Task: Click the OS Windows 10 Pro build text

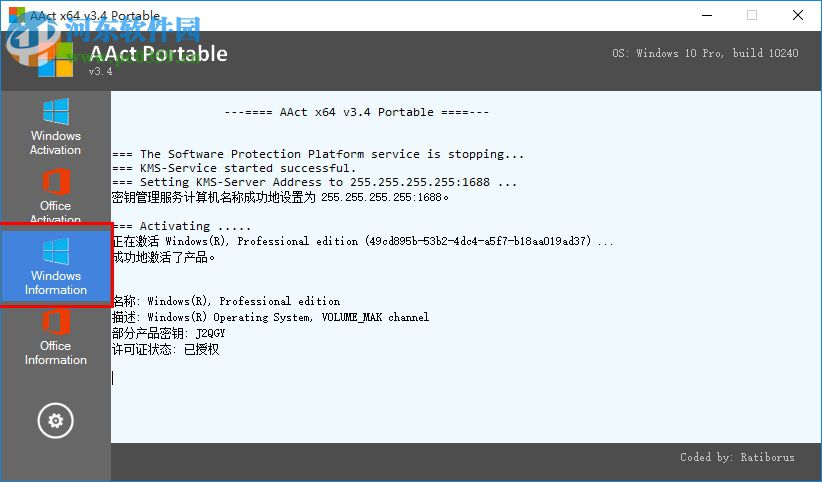Action: click(705, 53)
